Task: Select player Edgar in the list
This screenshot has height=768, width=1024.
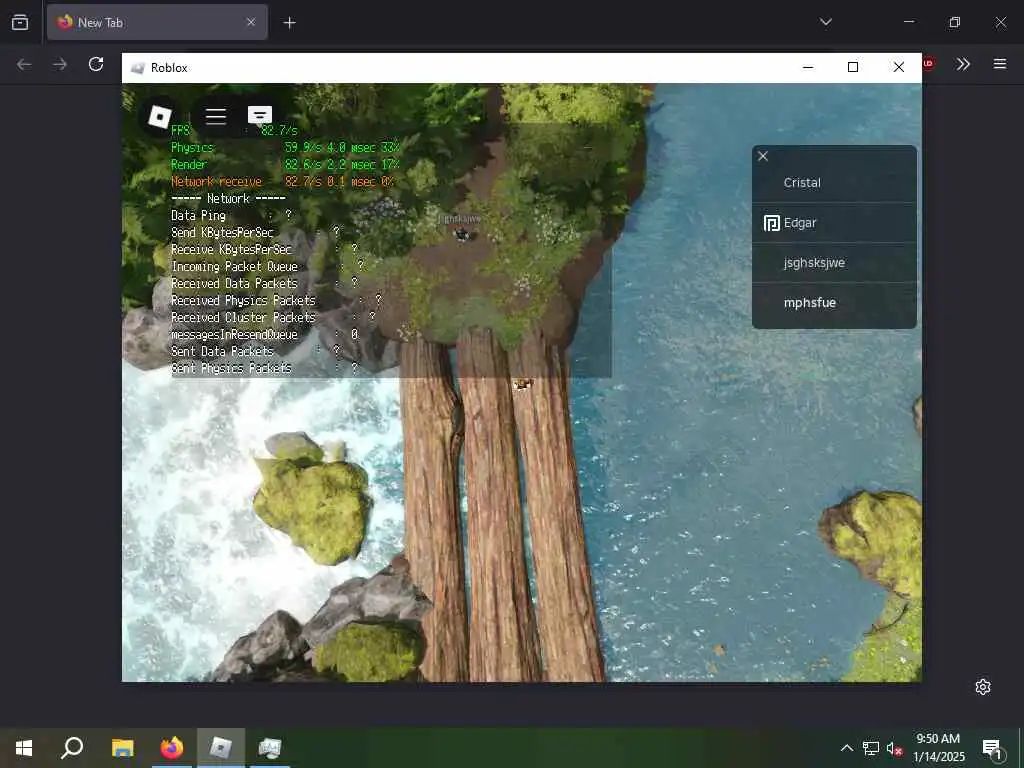Action: pos(834,223)
